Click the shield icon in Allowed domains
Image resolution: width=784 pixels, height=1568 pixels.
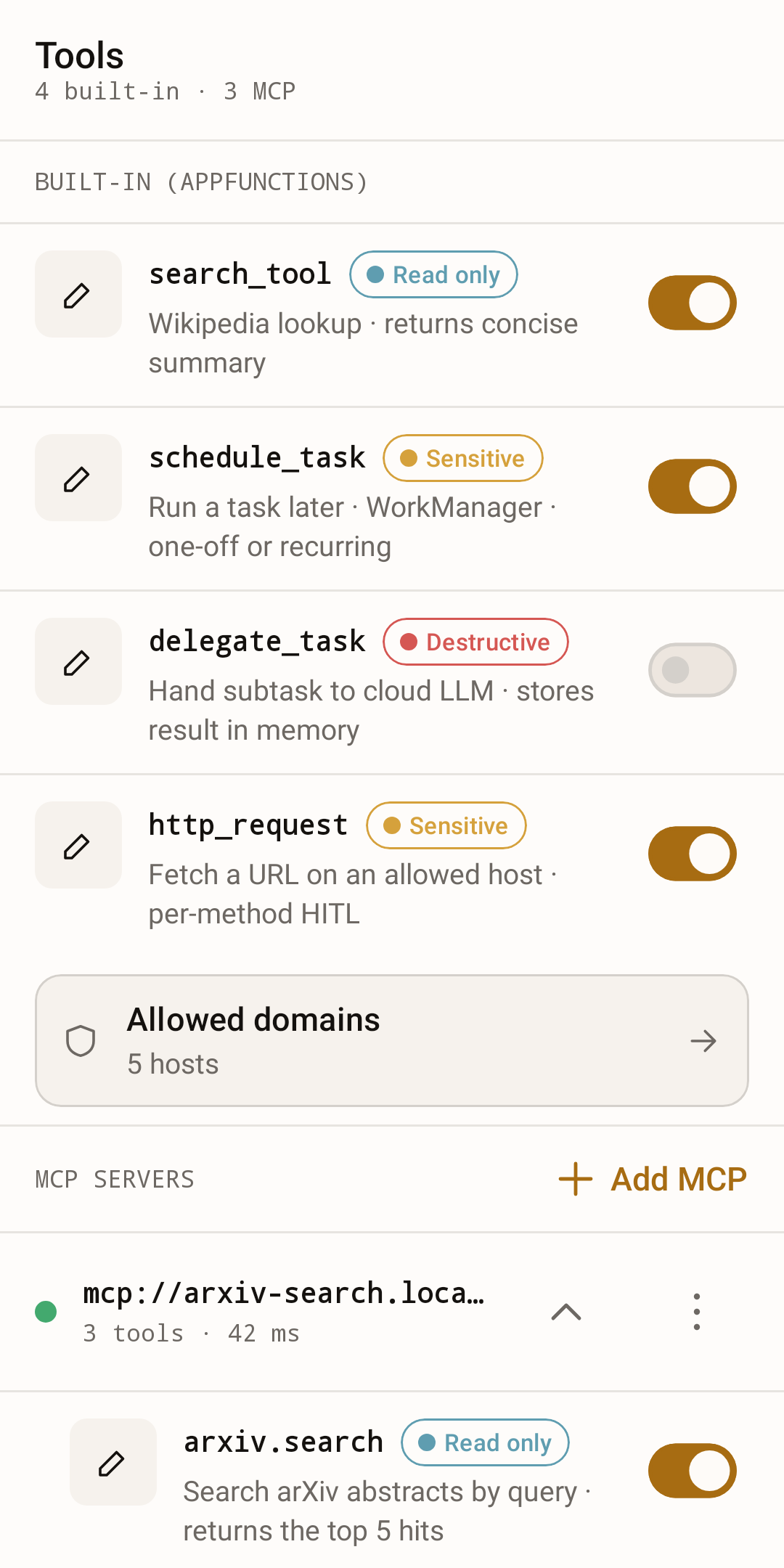[81, 1041]
